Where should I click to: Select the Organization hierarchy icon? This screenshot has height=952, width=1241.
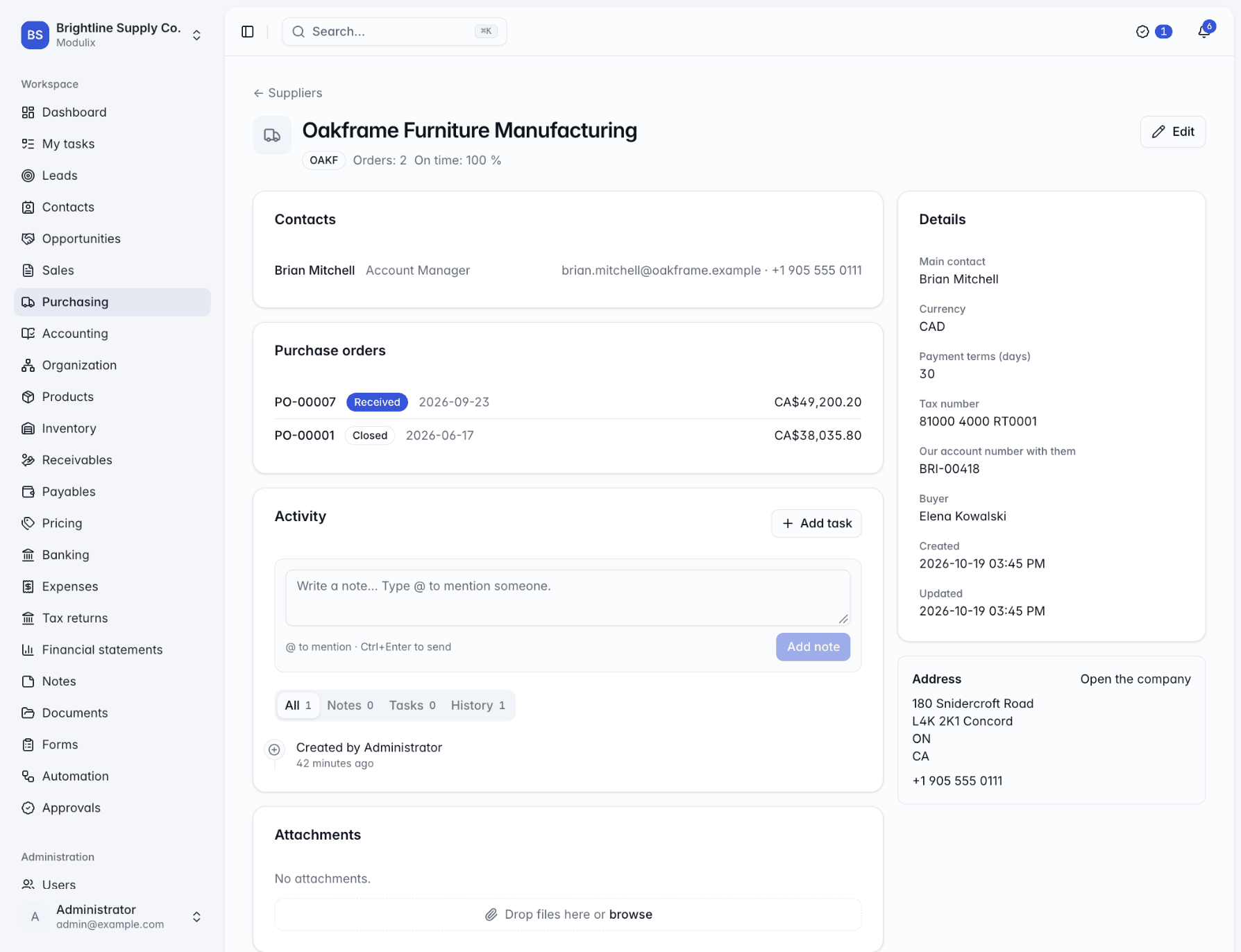point(28,365)
